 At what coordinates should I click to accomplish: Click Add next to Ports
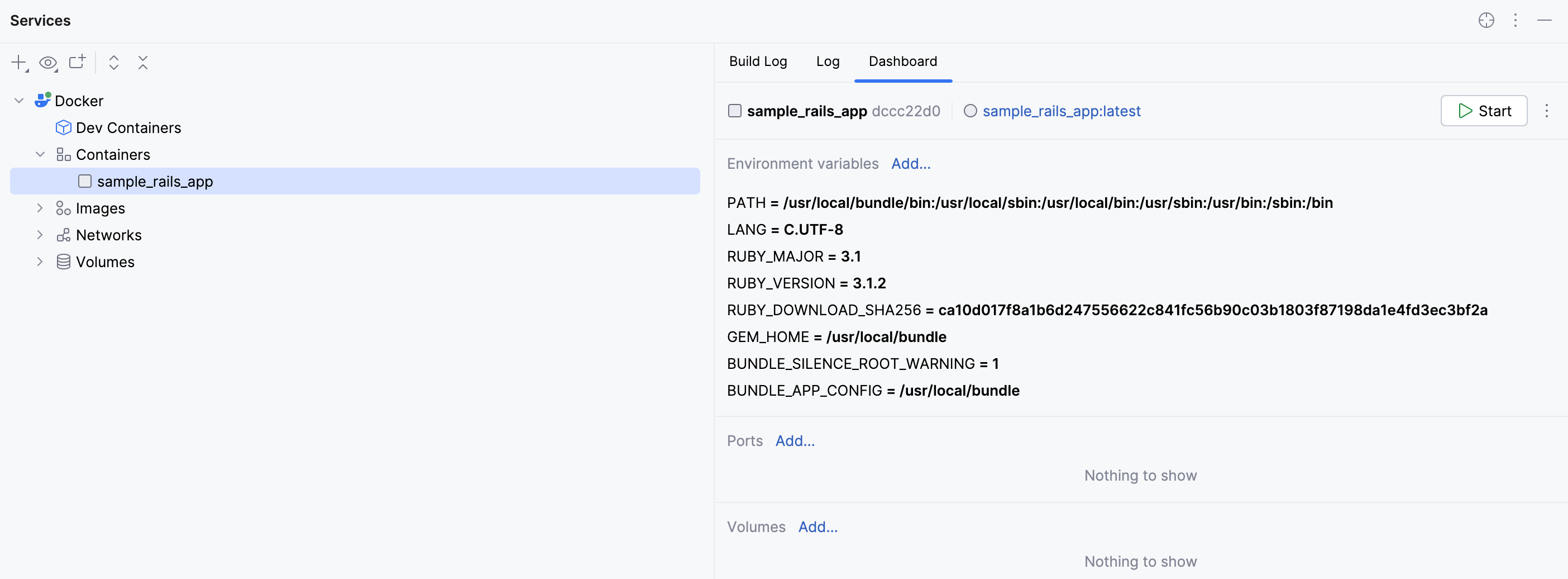pos(795,440)
